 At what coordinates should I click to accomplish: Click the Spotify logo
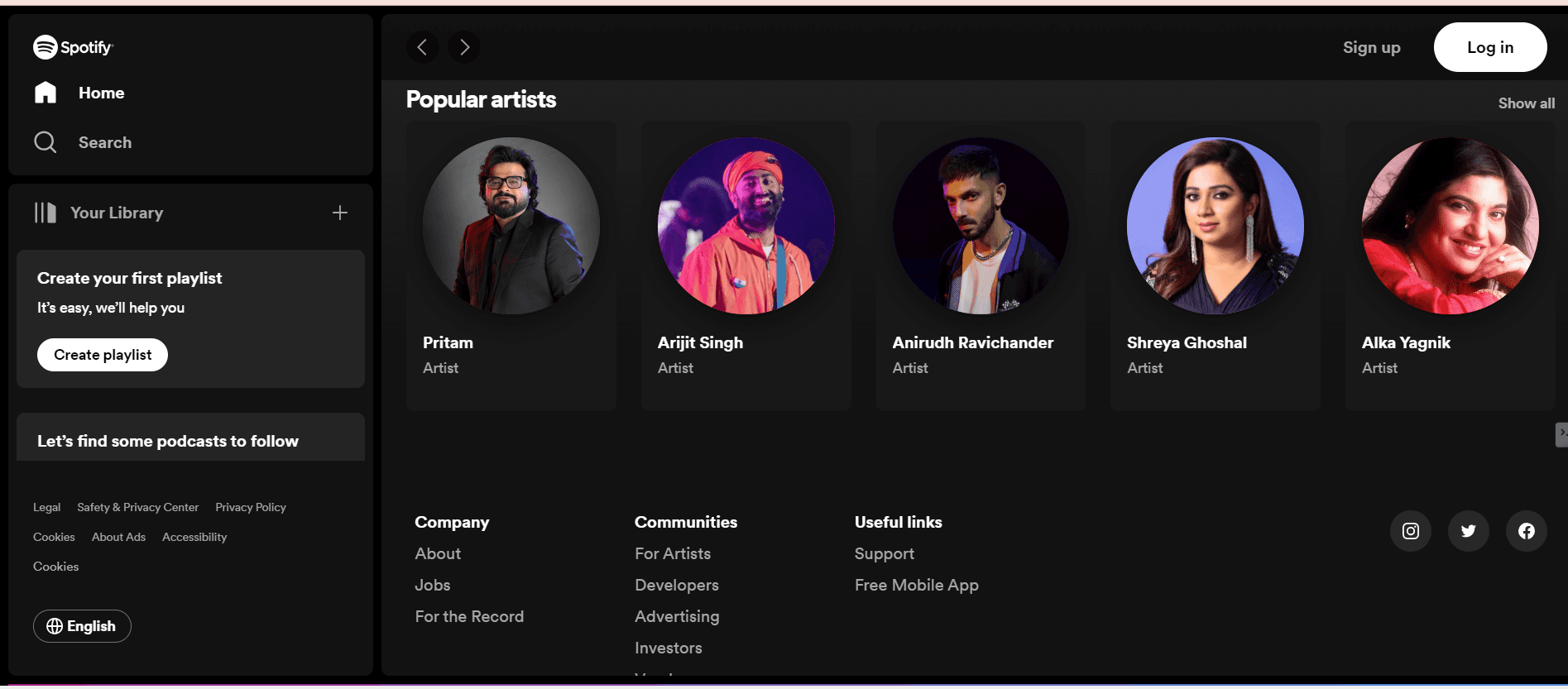[73, 47]
